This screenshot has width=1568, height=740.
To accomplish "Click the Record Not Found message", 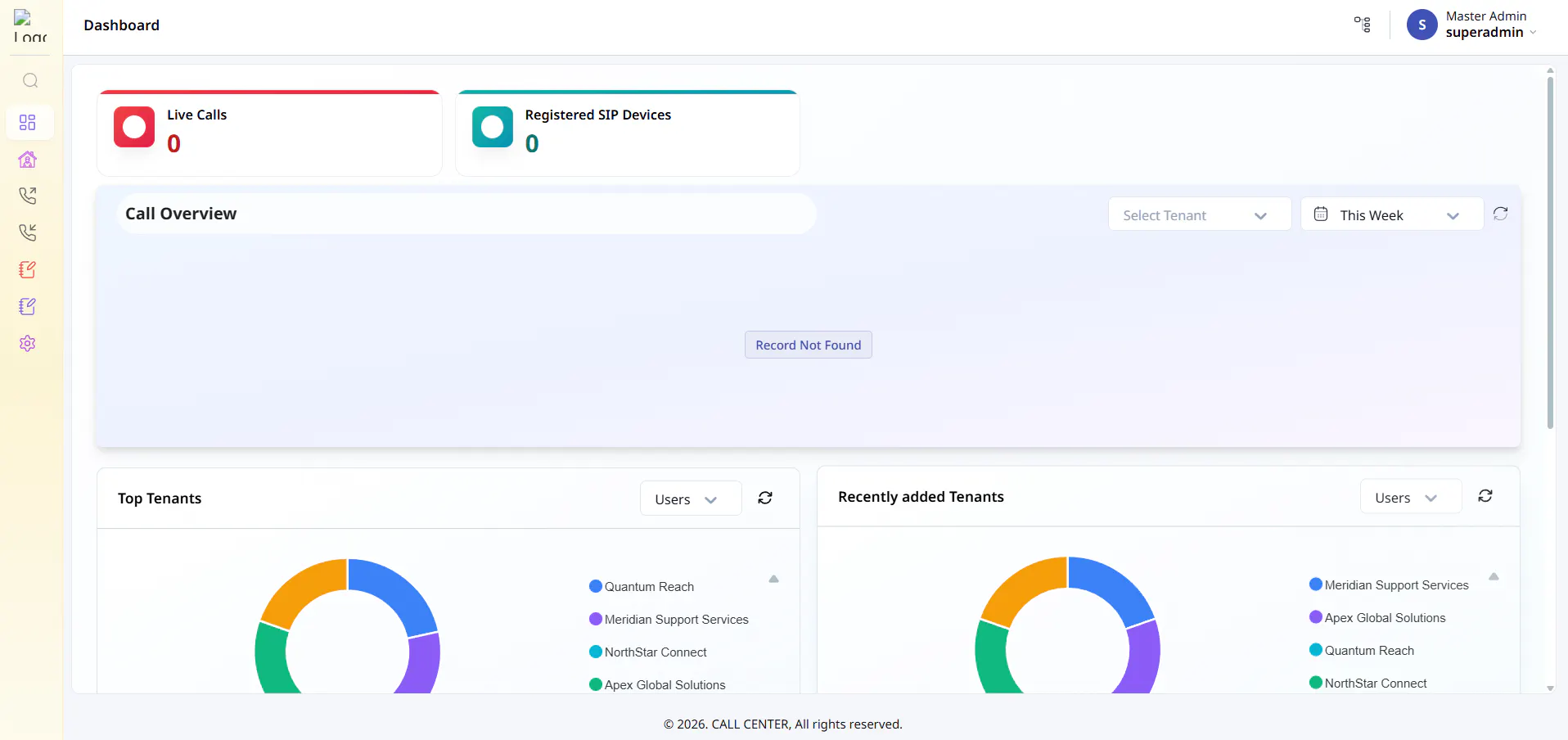I will pyautogui.click(x=809, y=345).
